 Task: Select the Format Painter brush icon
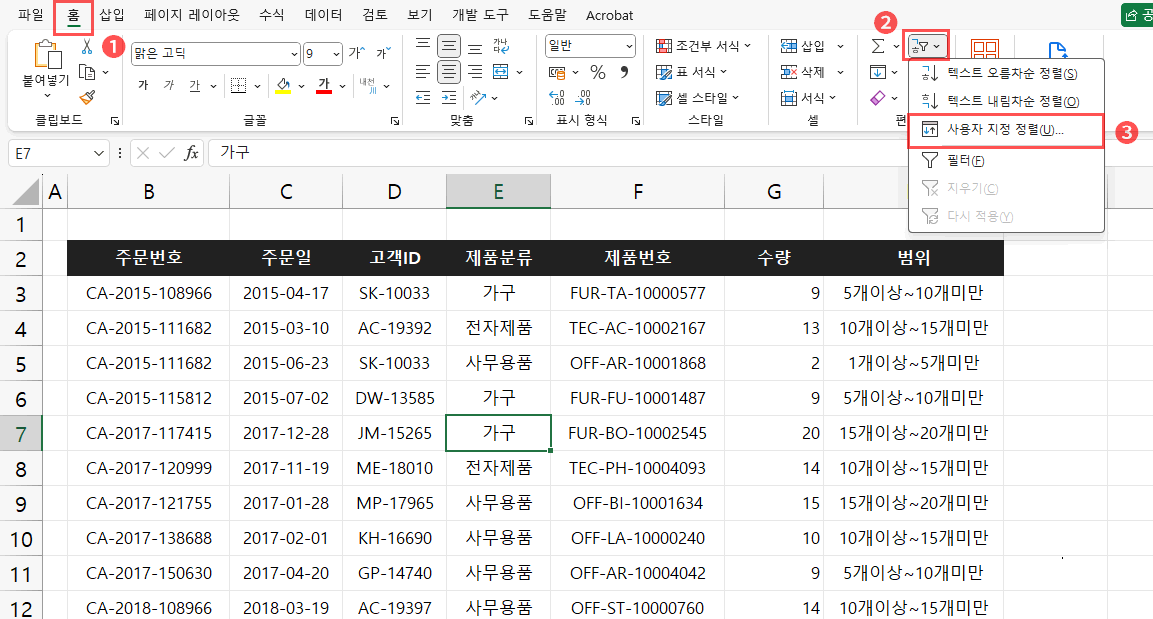tap(88, 96)
